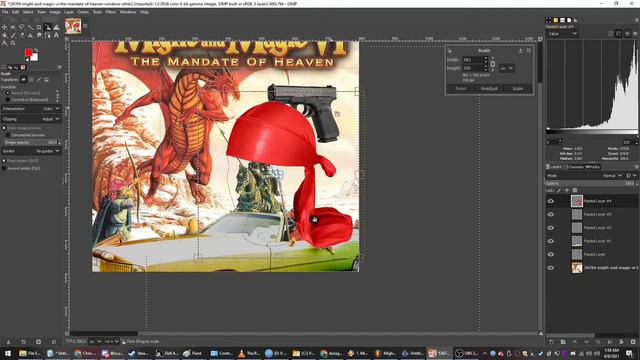
Task: Open the Filters menu
Action: (x=111, y=12)
